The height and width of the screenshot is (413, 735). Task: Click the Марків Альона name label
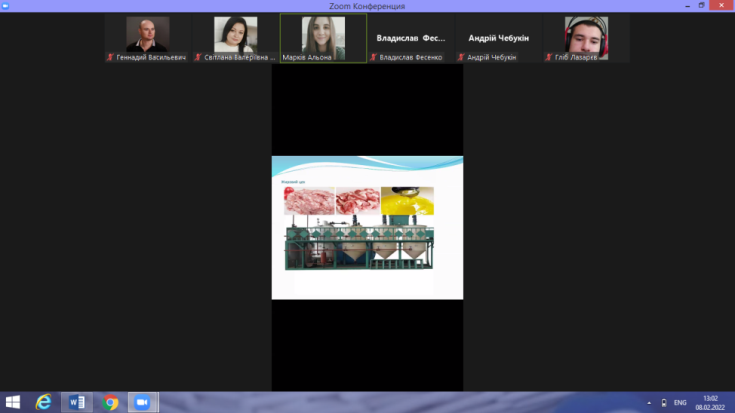307,57
